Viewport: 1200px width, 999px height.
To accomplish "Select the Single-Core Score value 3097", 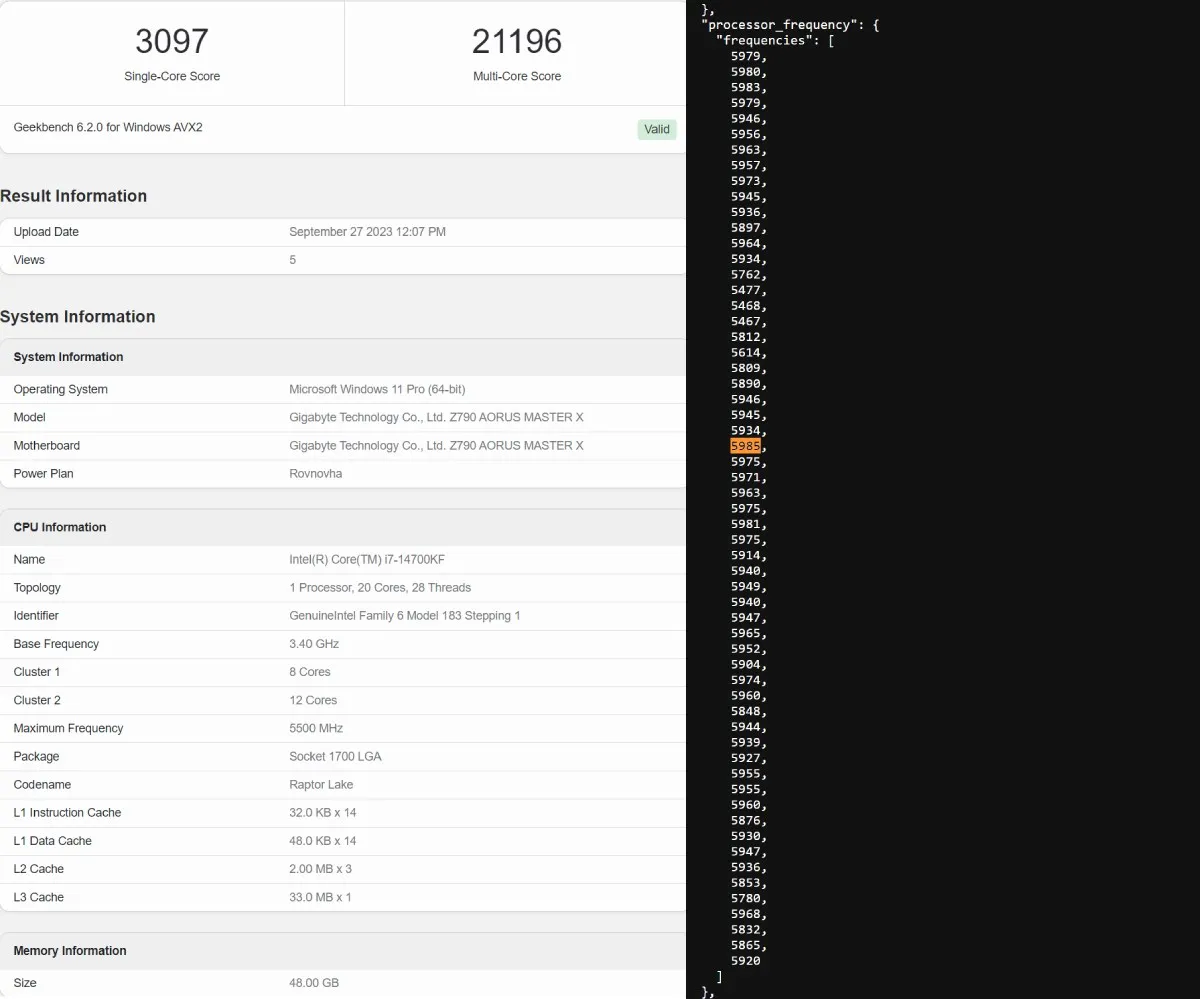I will (172, 41).
